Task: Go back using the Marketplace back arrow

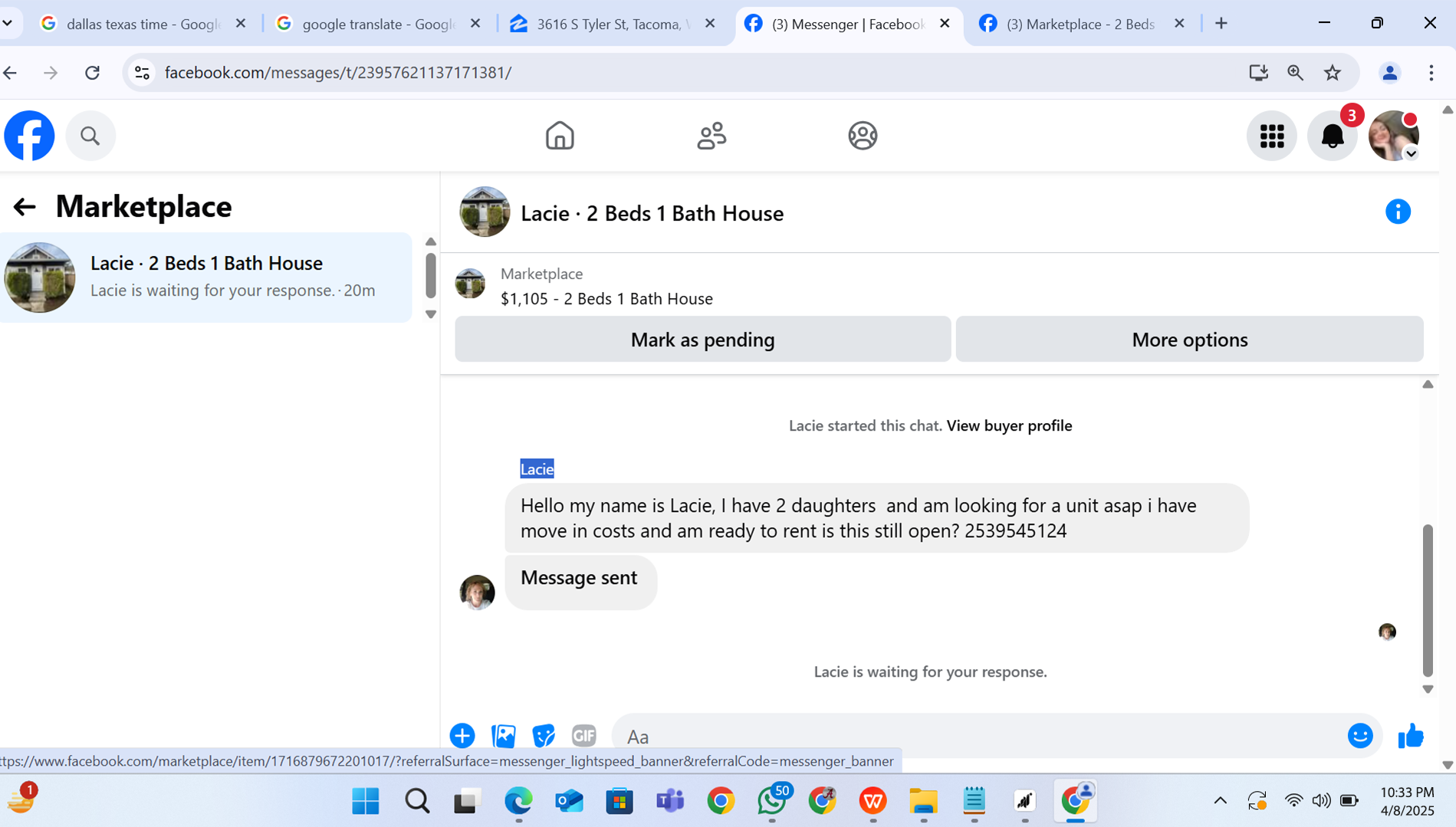Action: [x=25, y=206]
